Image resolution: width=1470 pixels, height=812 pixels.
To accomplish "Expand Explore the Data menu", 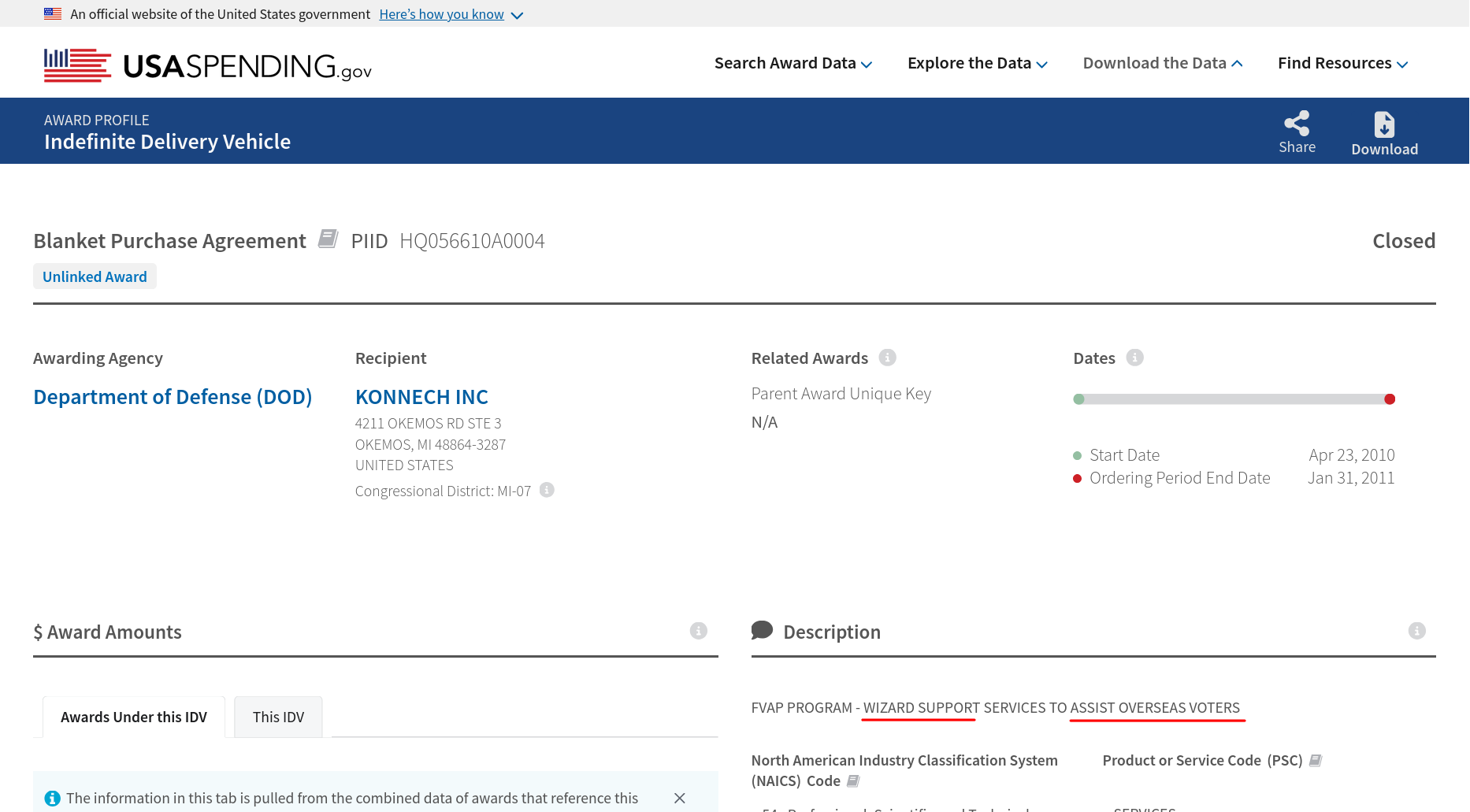I will click(x=977, y=63).
